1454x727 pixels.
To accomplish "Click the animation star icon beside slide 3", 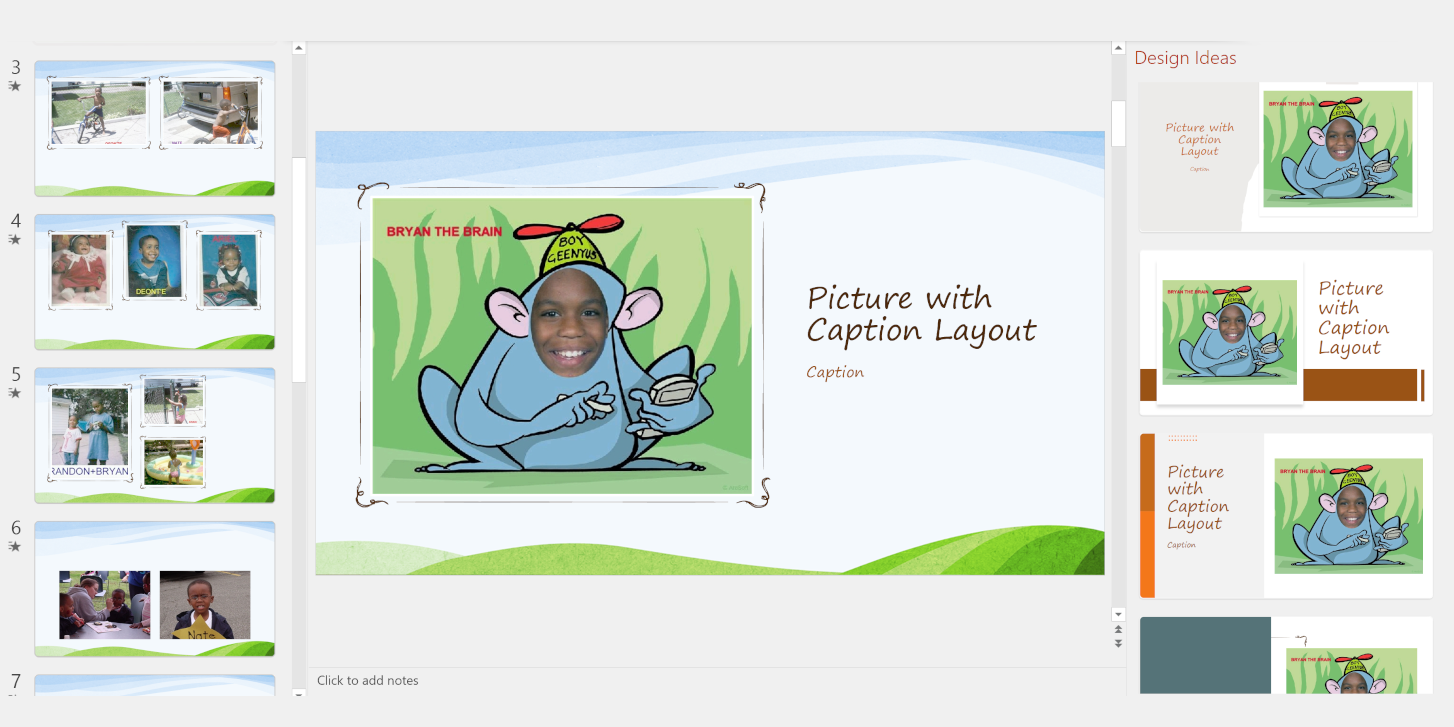I will coord(15,86).
